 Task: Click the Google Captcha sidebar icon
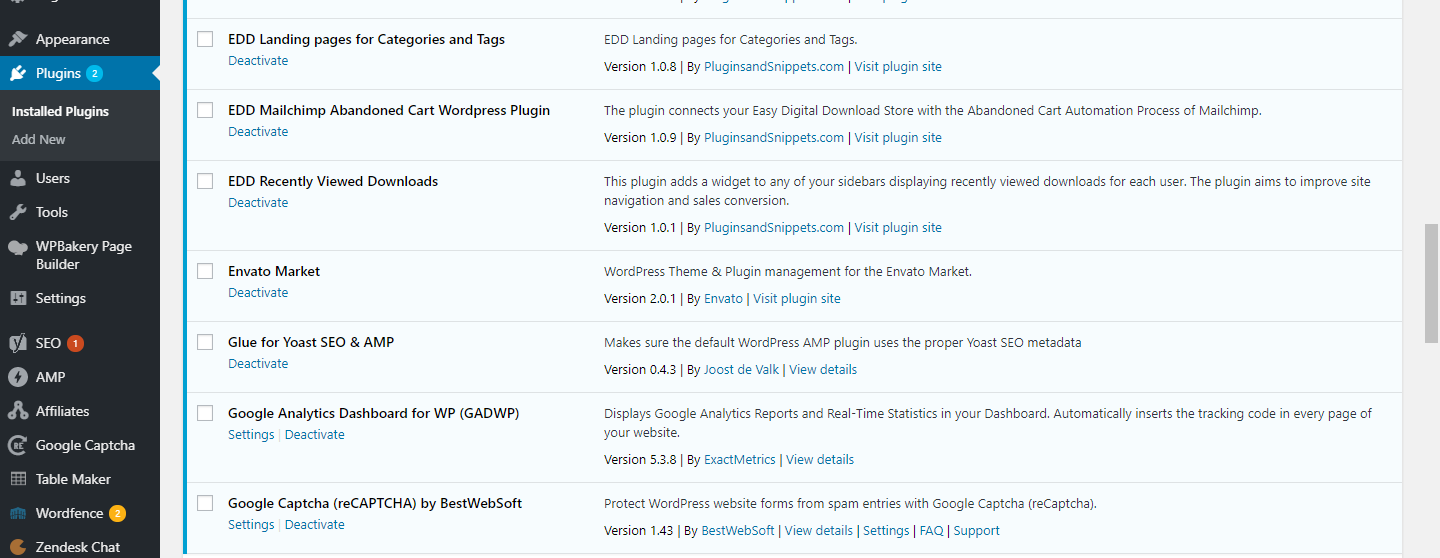tap(17, 445)
